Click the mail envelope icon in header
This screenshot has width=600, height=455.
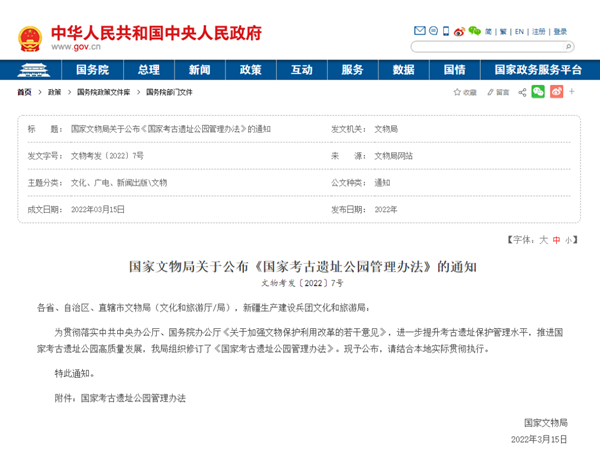point(420,31)
